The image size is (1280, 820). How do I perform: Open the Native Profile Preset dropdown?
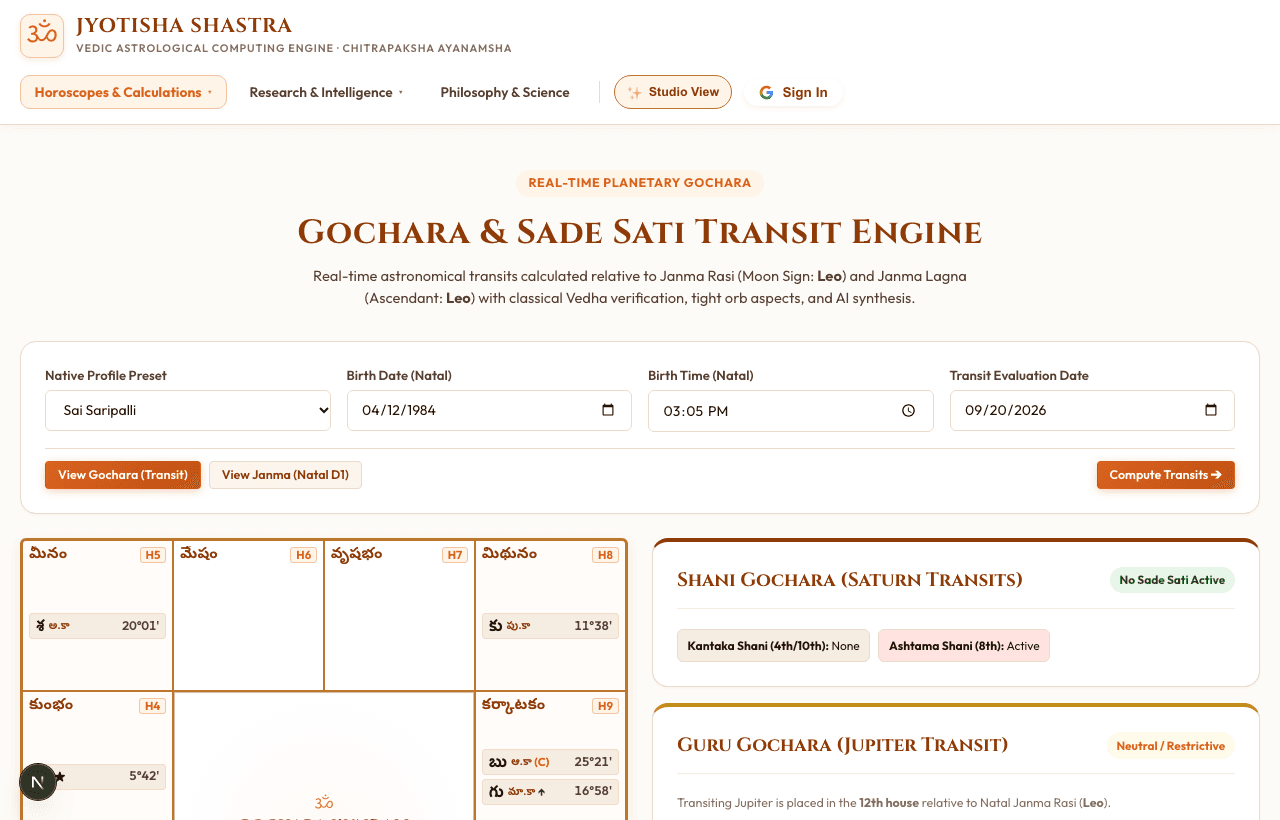(188, 410)
